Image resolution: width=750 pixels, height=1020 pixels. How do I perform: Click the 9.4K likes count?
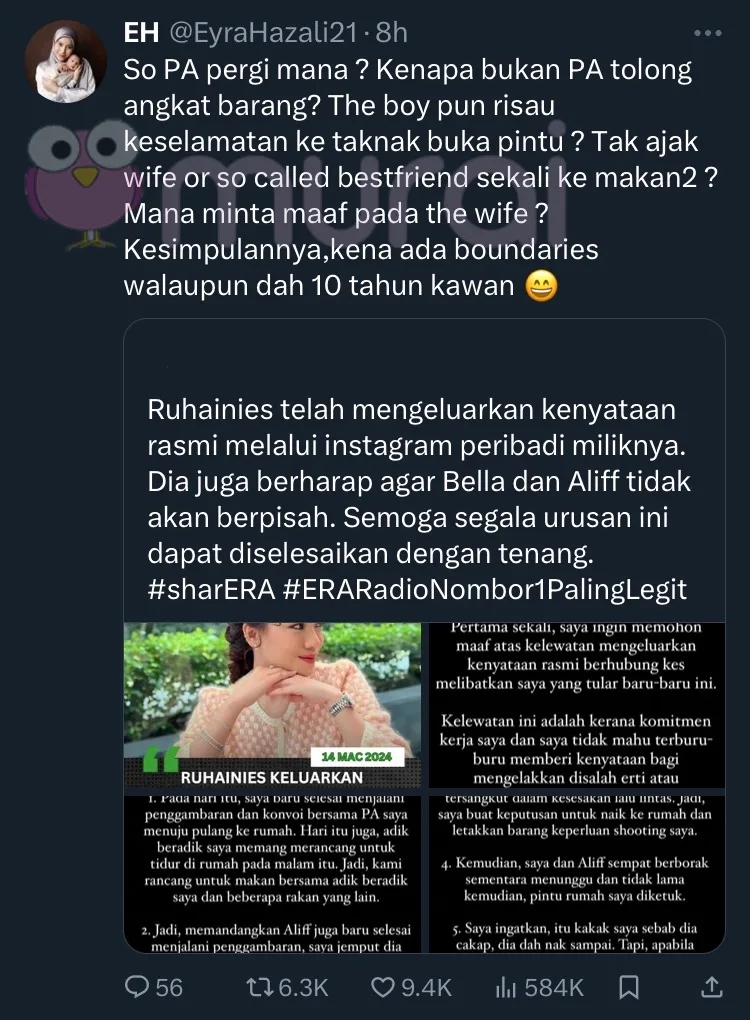[x=426, y=987]
